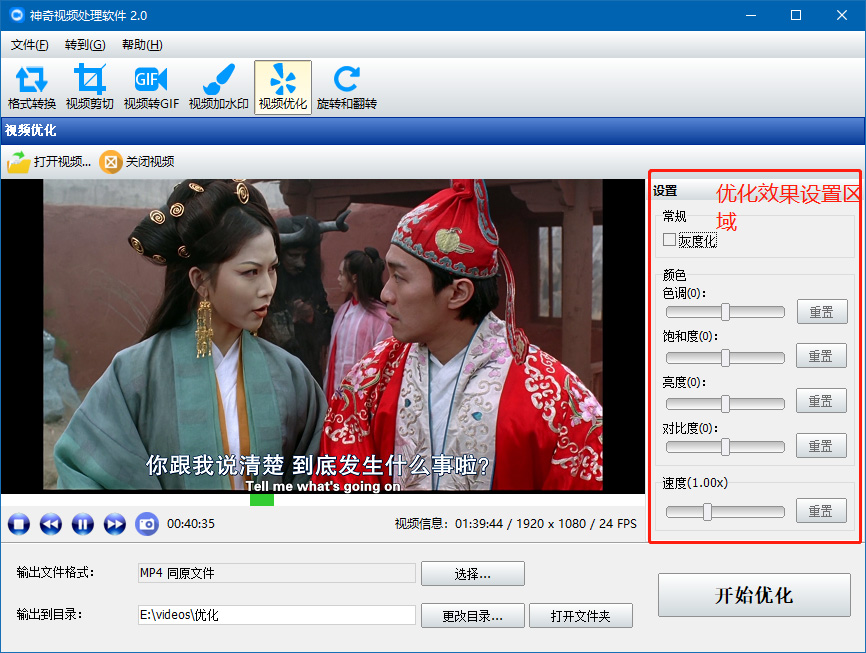Open the 旋转和翻转 rotate tool
Screen dimensions: 866x653
coord(346,87)
